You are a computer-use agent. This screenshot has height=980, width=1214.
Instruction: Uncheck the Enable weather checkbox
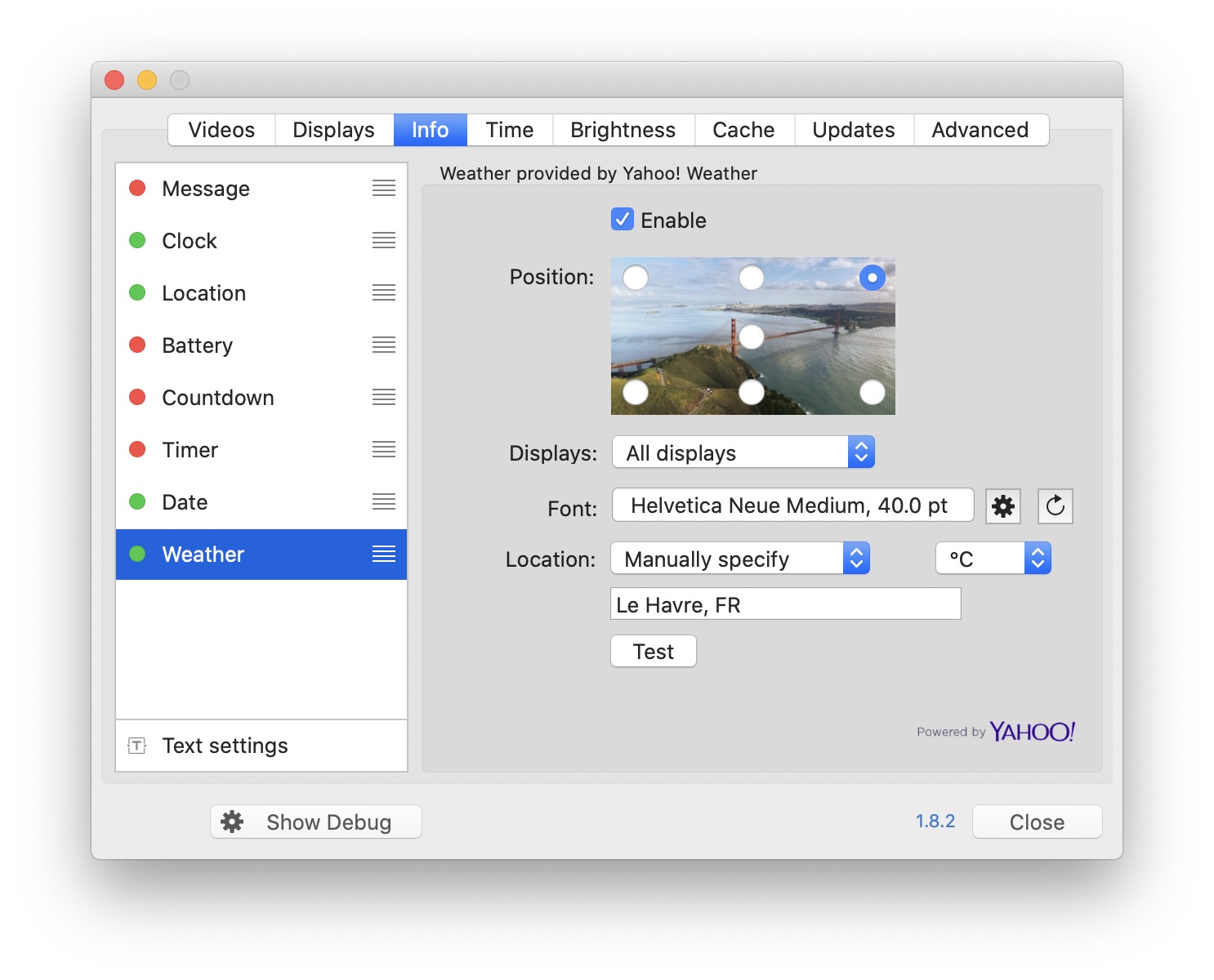click(623, 220)
